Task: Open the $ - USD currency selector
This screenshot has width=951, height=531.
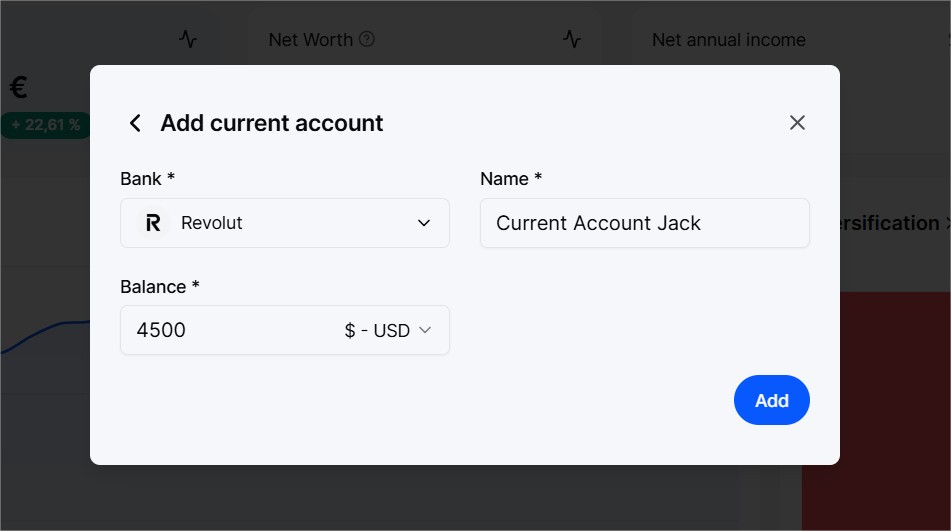Action: [388, 330]
